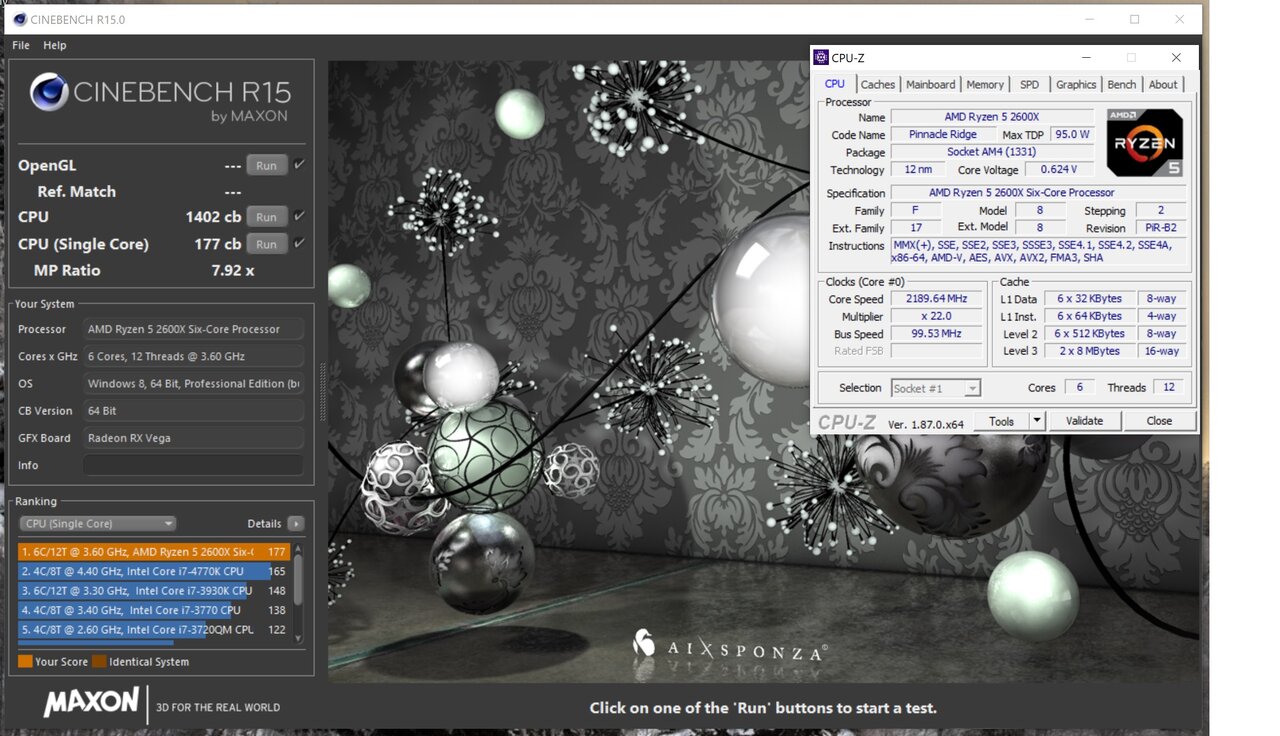Click the Details arrow button in Ranking
The width and height of the screenshot is (1280, 736).
pos(295,523)
